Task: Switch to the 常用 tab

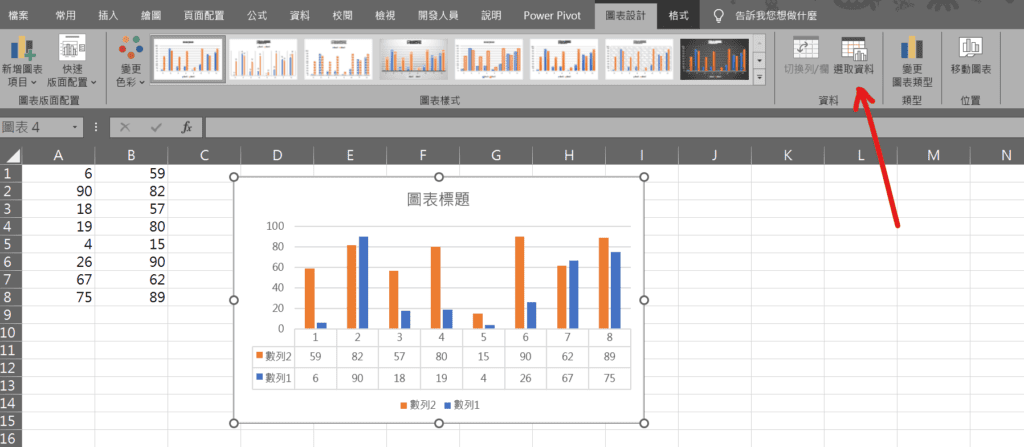Action: (x=65, y=16)
